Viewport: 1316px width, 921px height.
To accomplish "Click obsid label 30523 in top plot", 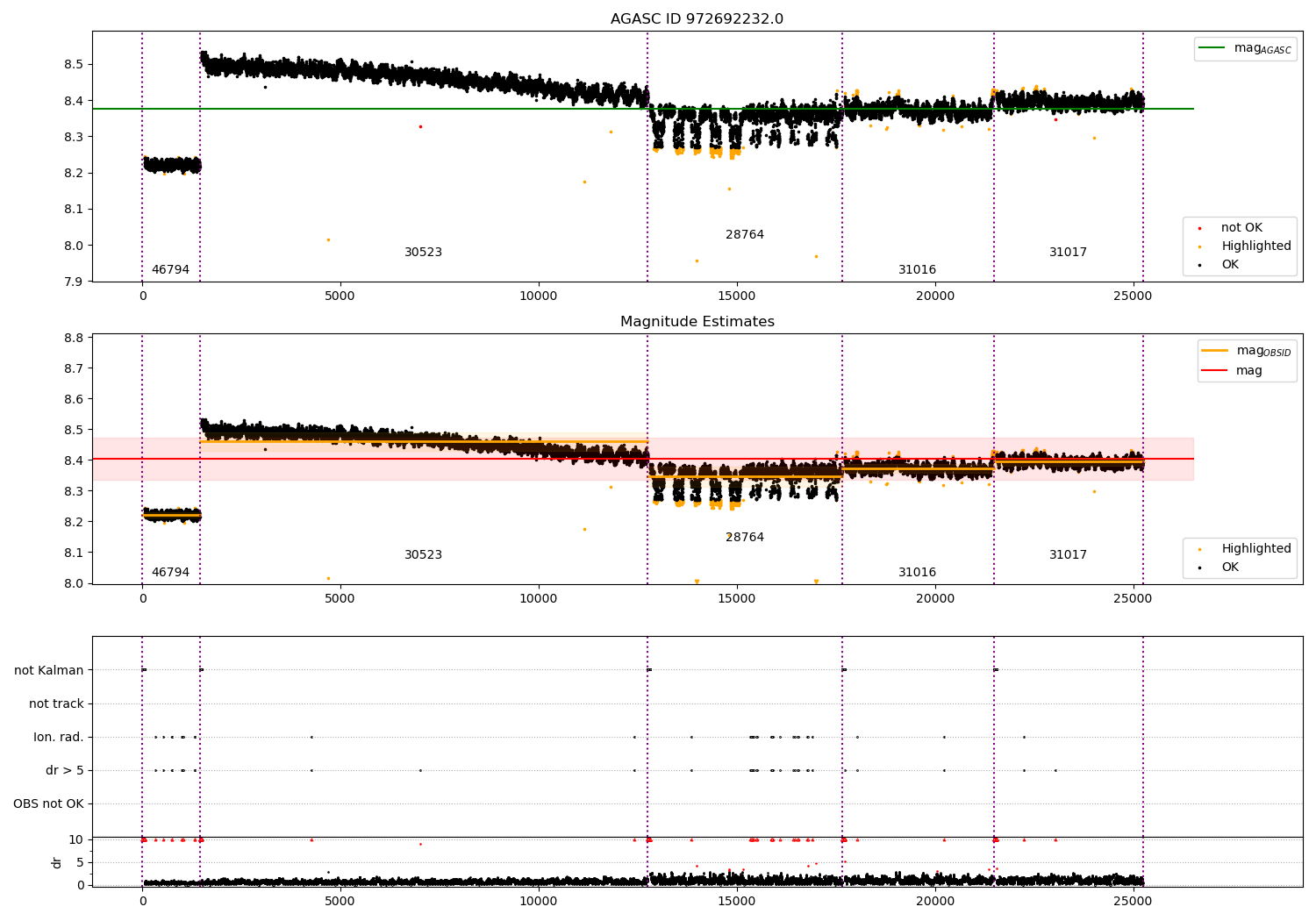I will (x=423, y=253).
